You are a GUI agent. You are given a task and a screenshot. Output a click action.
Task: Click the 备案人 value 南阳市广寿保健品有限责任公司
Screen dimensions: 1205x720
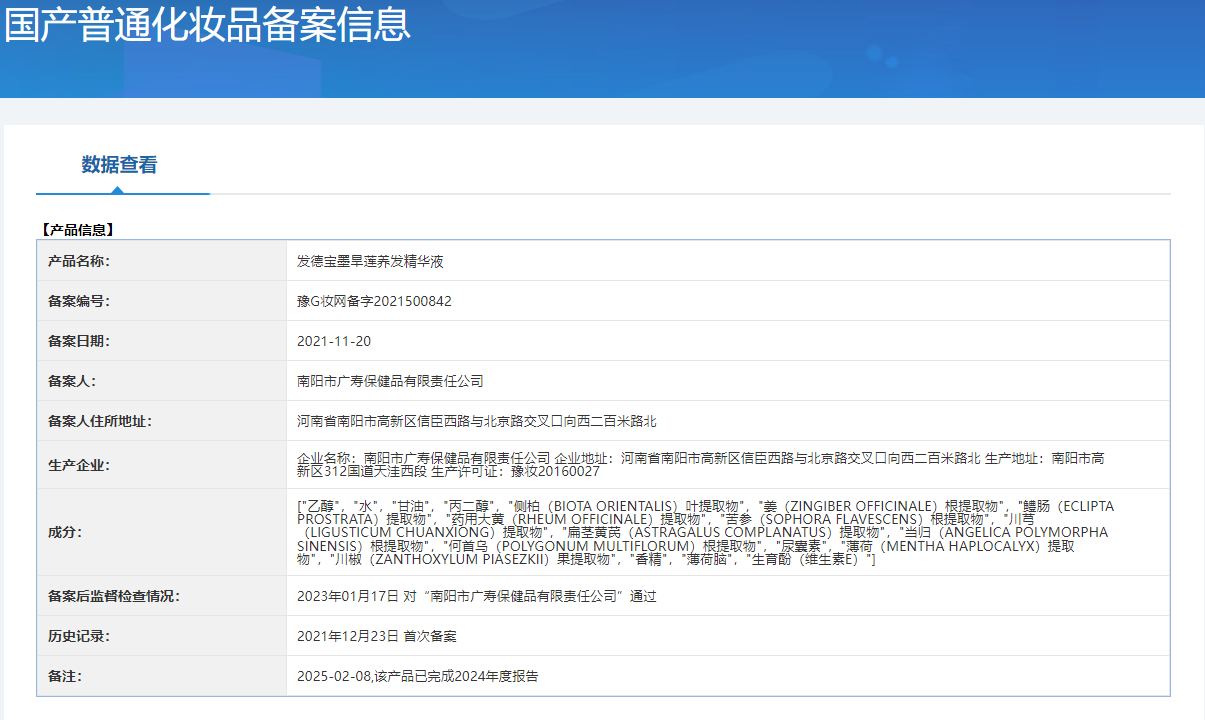(x=390, y=381)
